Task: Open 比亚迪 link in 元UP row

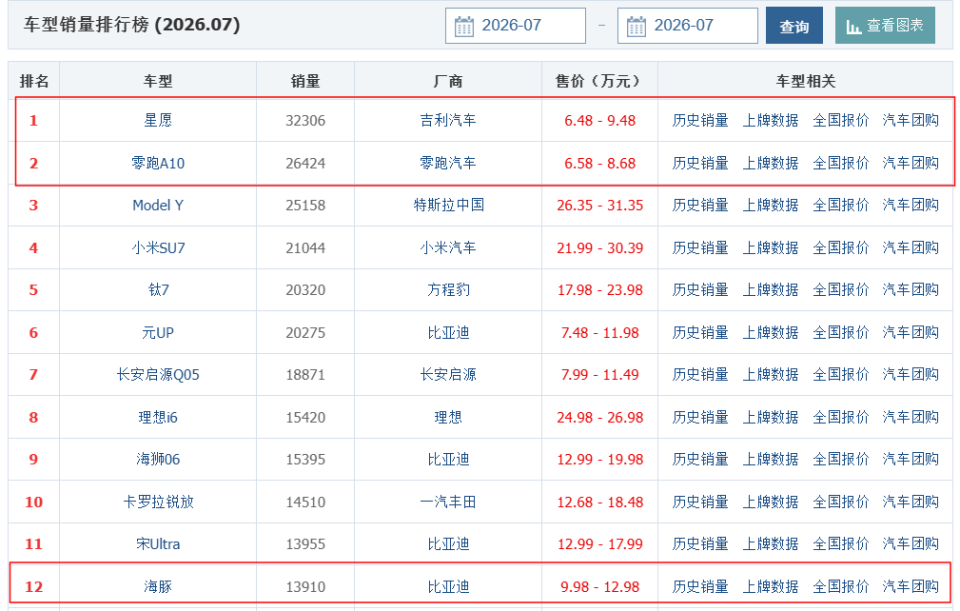Action: (448, 332)
